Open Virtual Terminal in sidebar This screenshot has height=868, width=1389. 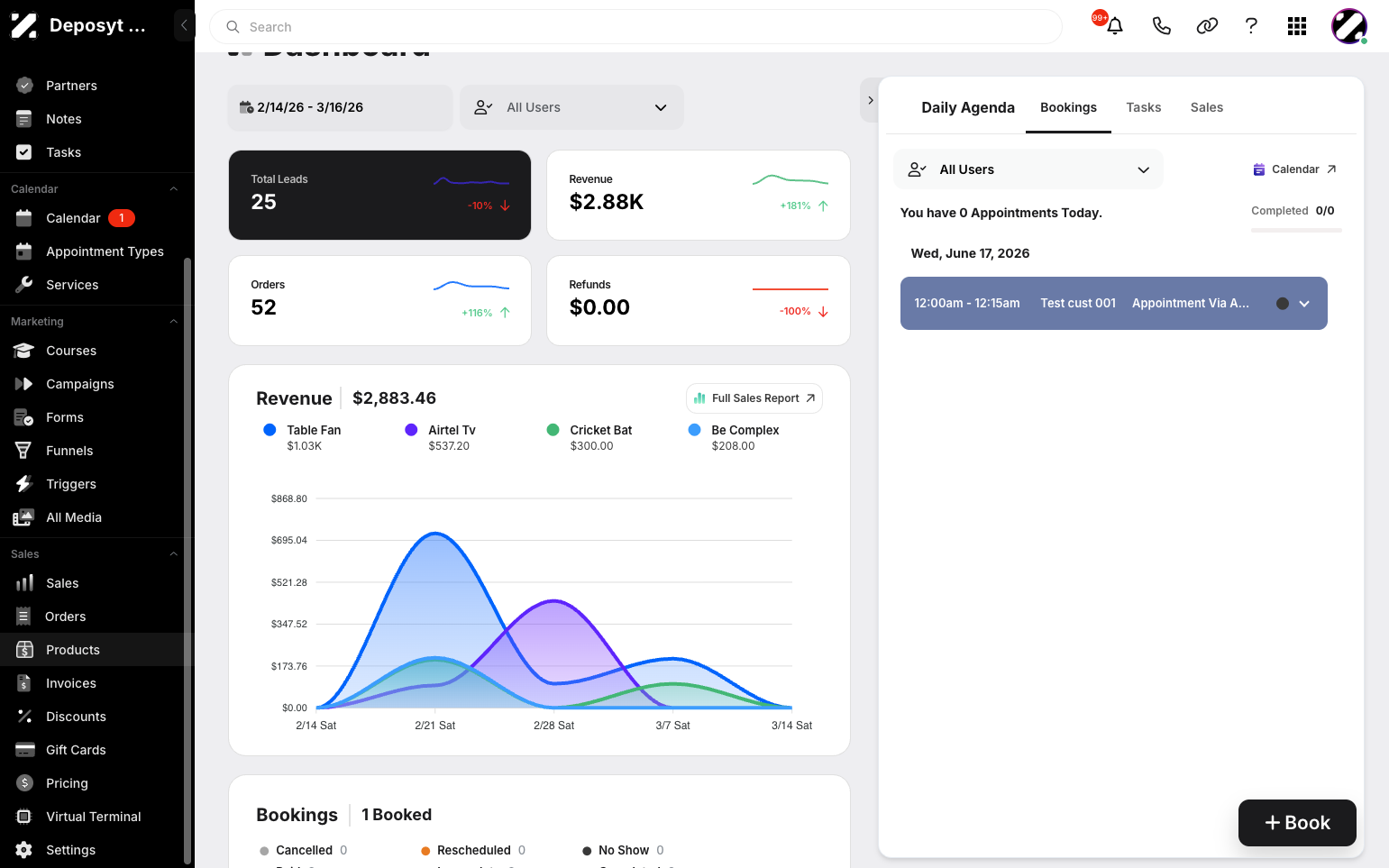pyautogui.click(x=94, y=817)
